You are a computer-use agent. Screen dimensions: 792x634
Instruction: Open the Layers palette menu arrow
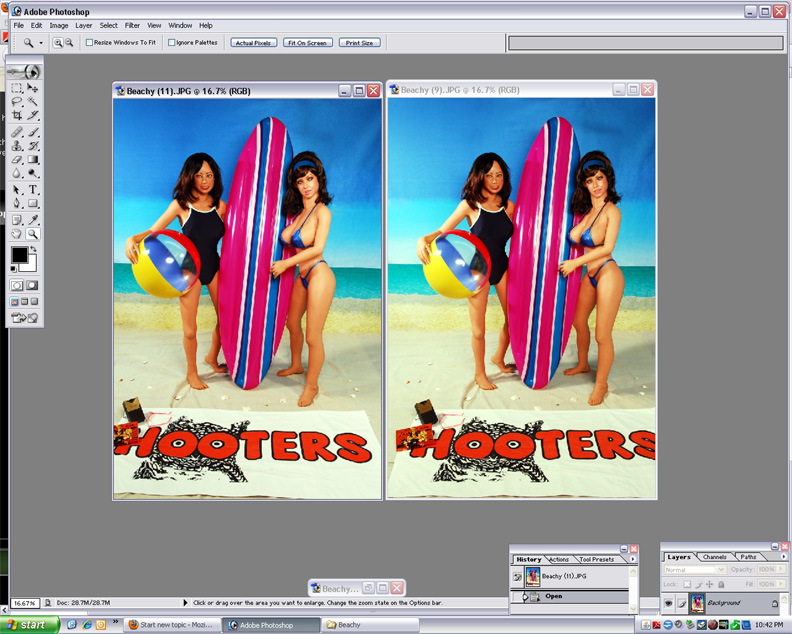tap(783, 557)
